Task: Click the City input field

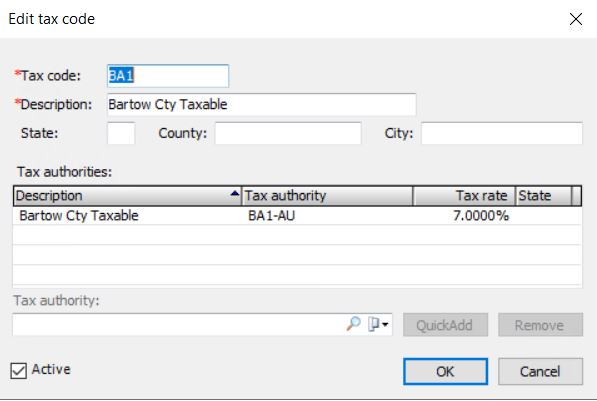Action: [502, 133]
